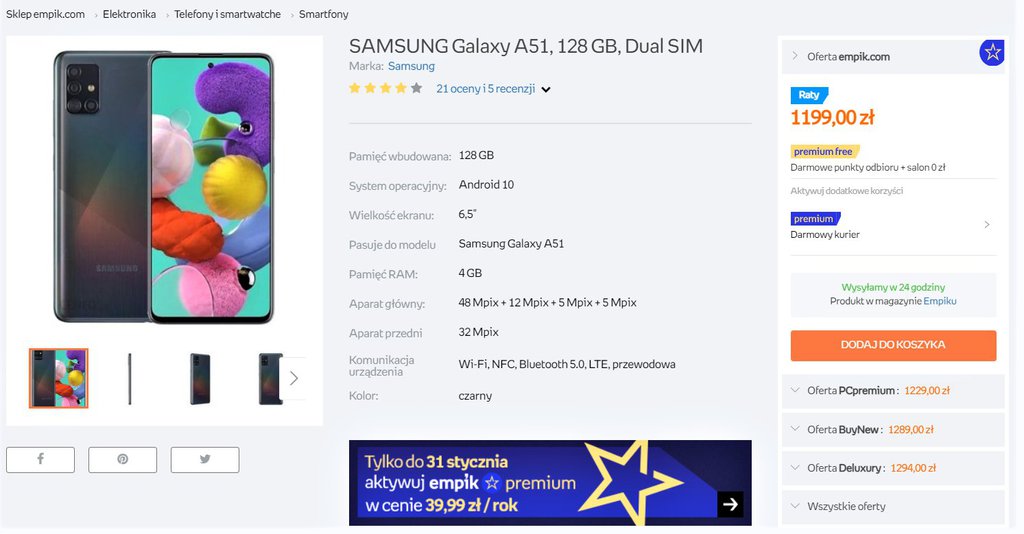Screen dimensions: 1024x534
Task: Open the Samsung brand link
Action: (x=411, y=66)
